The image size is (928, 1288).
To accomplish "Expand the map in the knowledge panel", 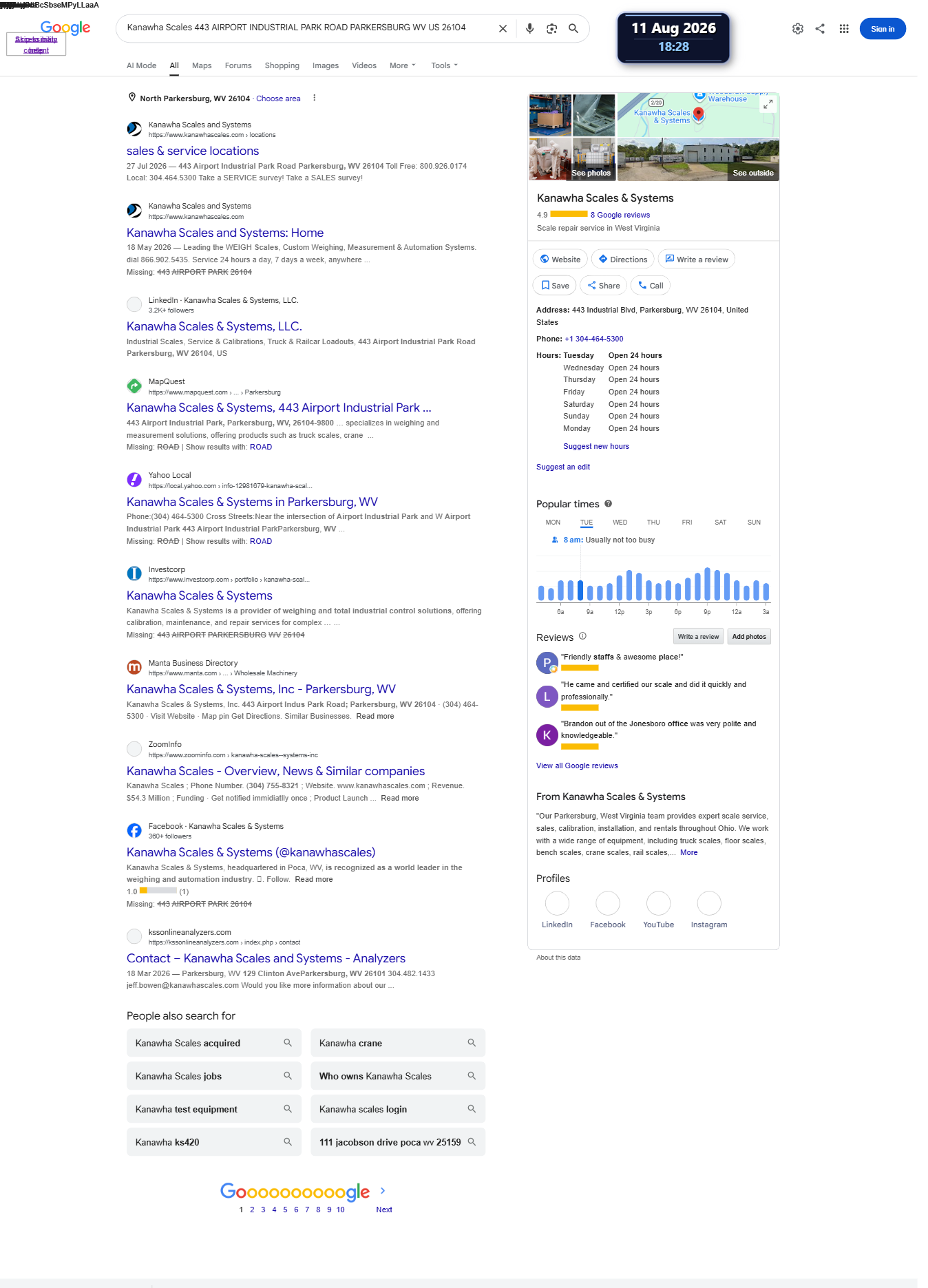I will click(x=768, y=104).
